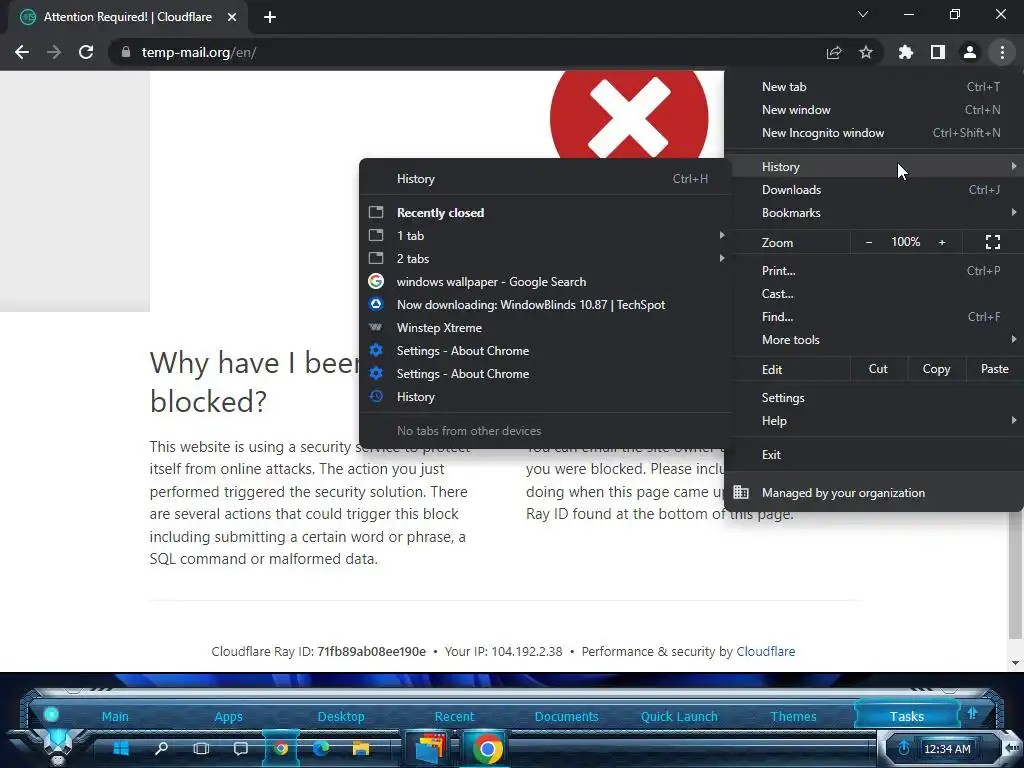This screenshot has height=768, width=1024.
Task: Reopen WindowBlinds TechSpot download page
Action: pyautogui.click(x=545, y=305)
